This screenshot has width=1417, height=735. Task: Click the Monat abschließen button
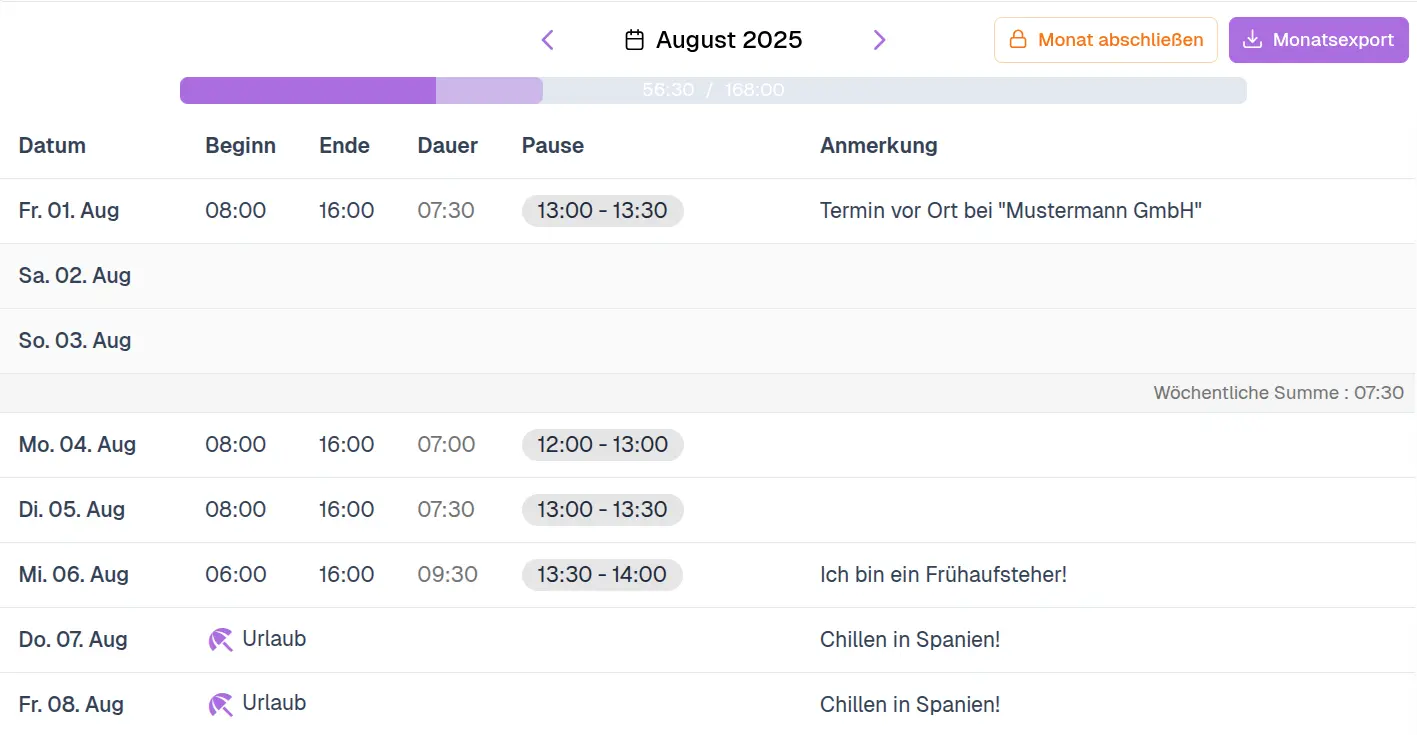[1105, 40]
